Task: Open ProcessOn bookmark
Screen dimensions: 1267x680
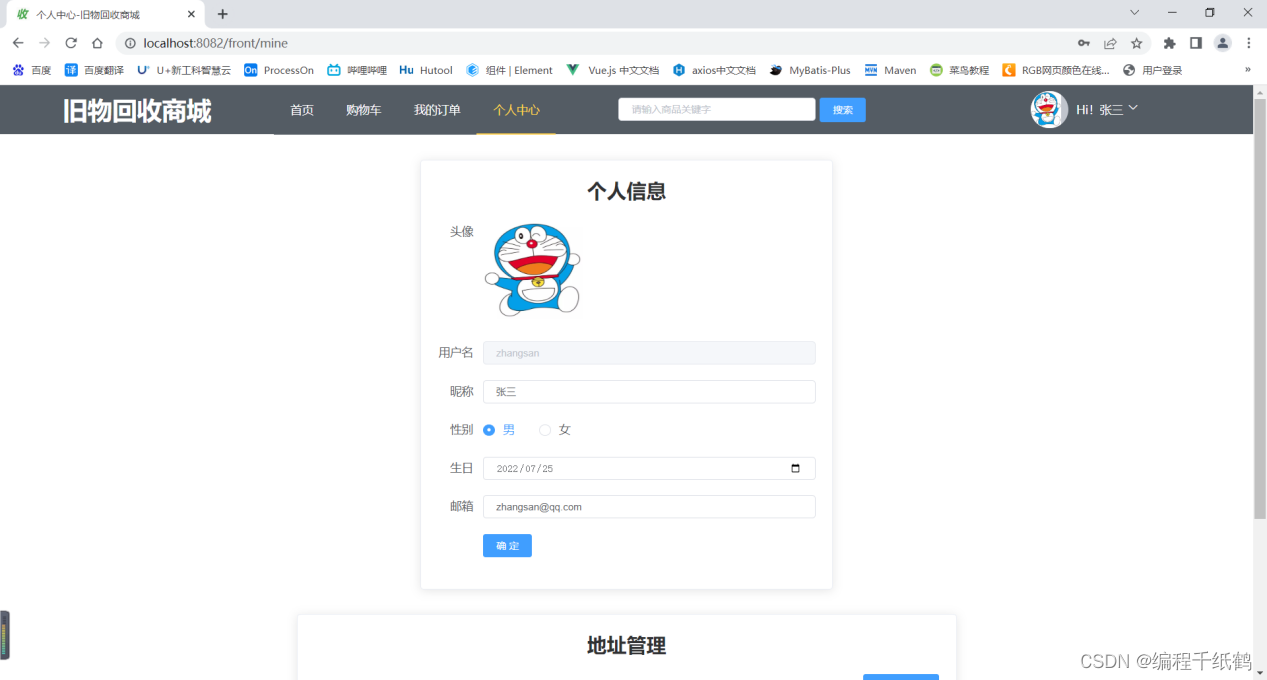Action: (279, 70)
